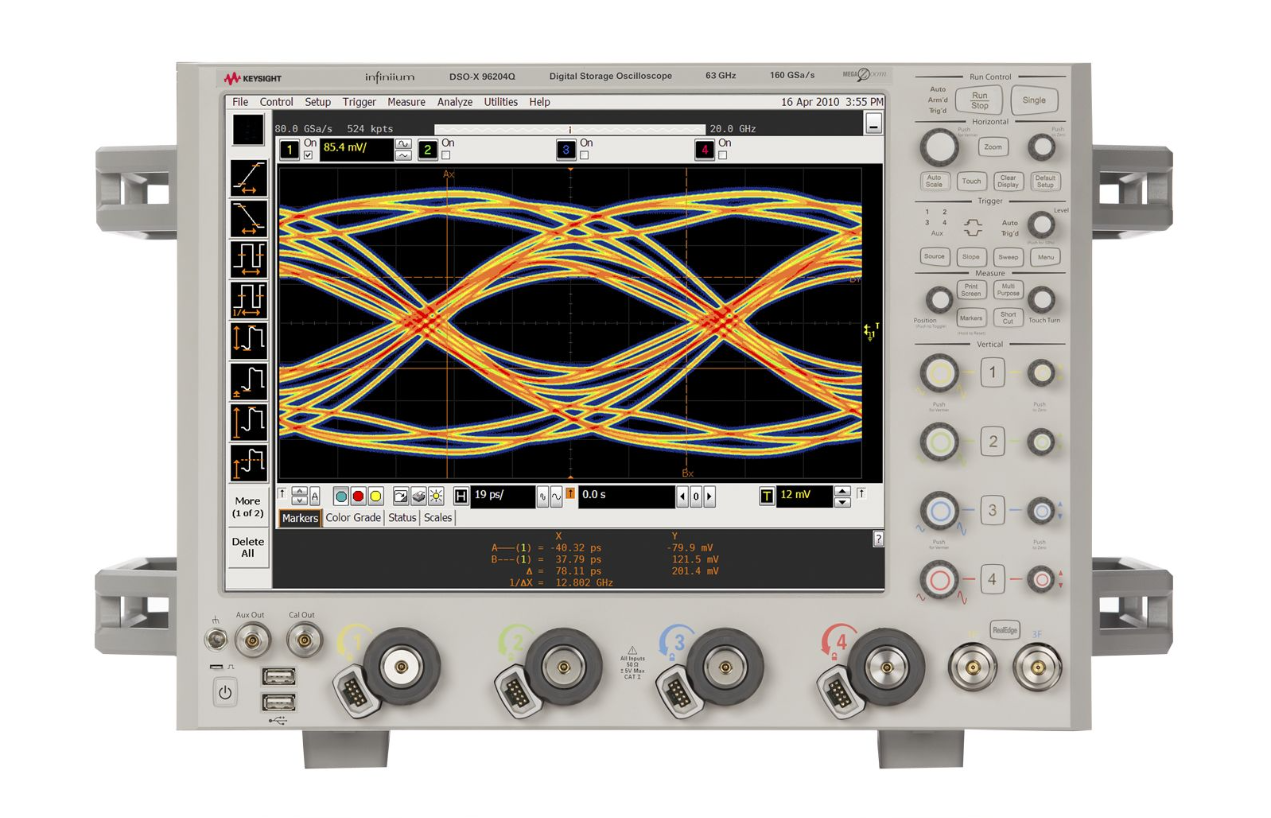Step the marker selector up-down control
This screenshot has height=818, width=1271.
[299, 497]
